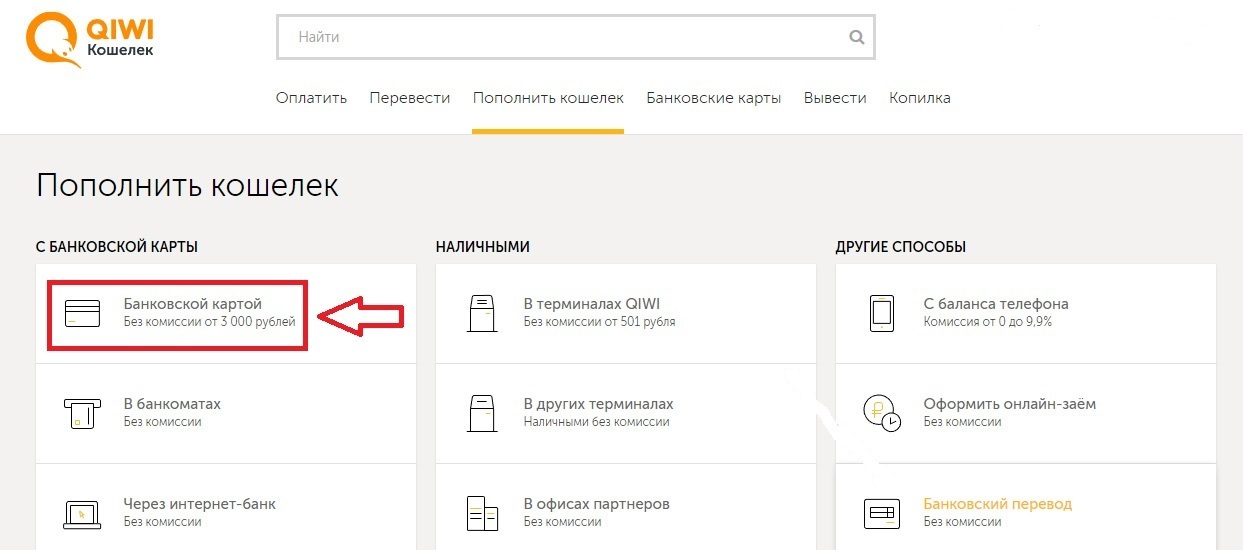
Task: Click text Без комиссии от 3 000 рублей
Action: [209, 322]
